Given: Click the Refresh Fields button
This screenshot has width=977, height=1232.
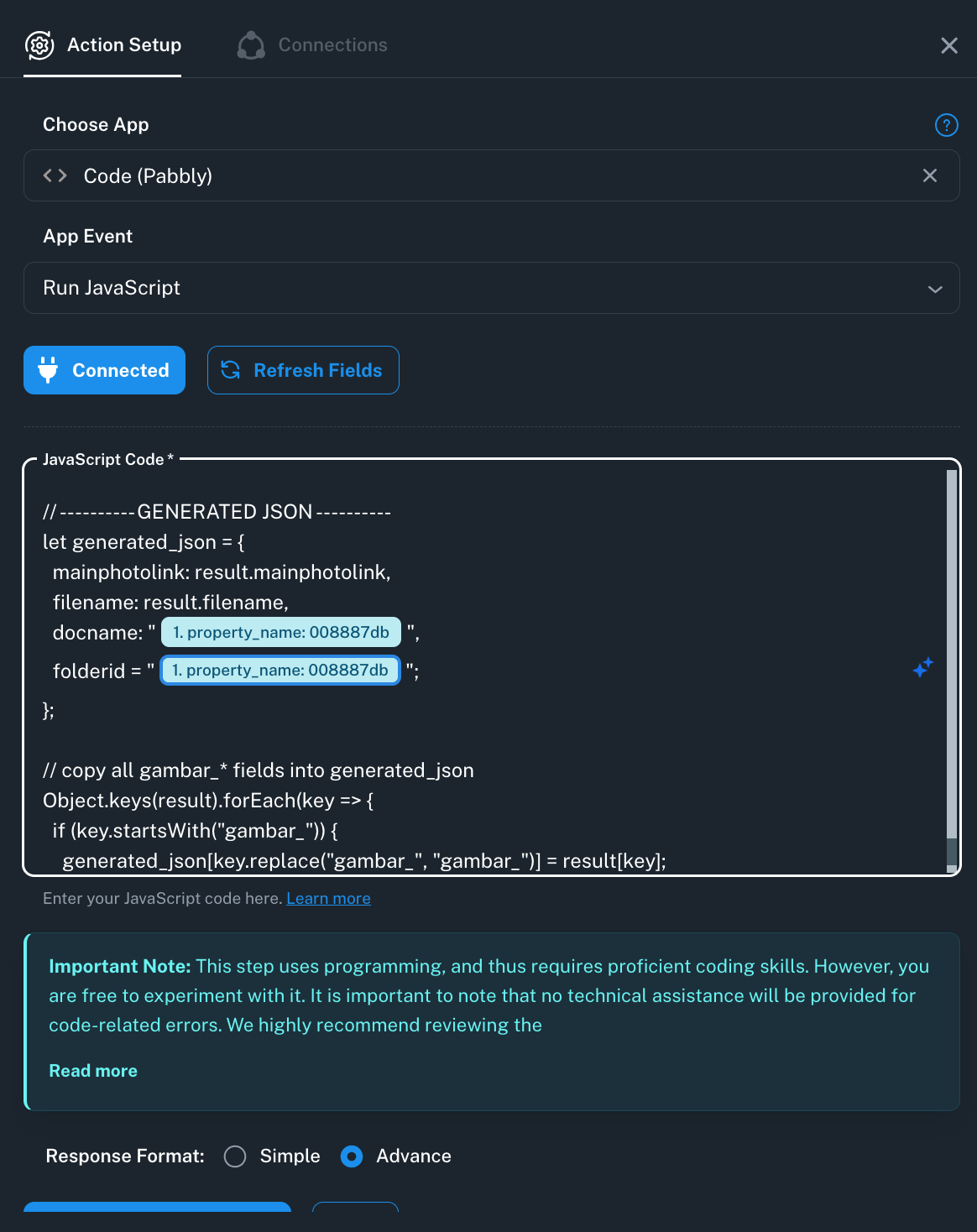Looking at the screenshot, I should tap(303, 370).
